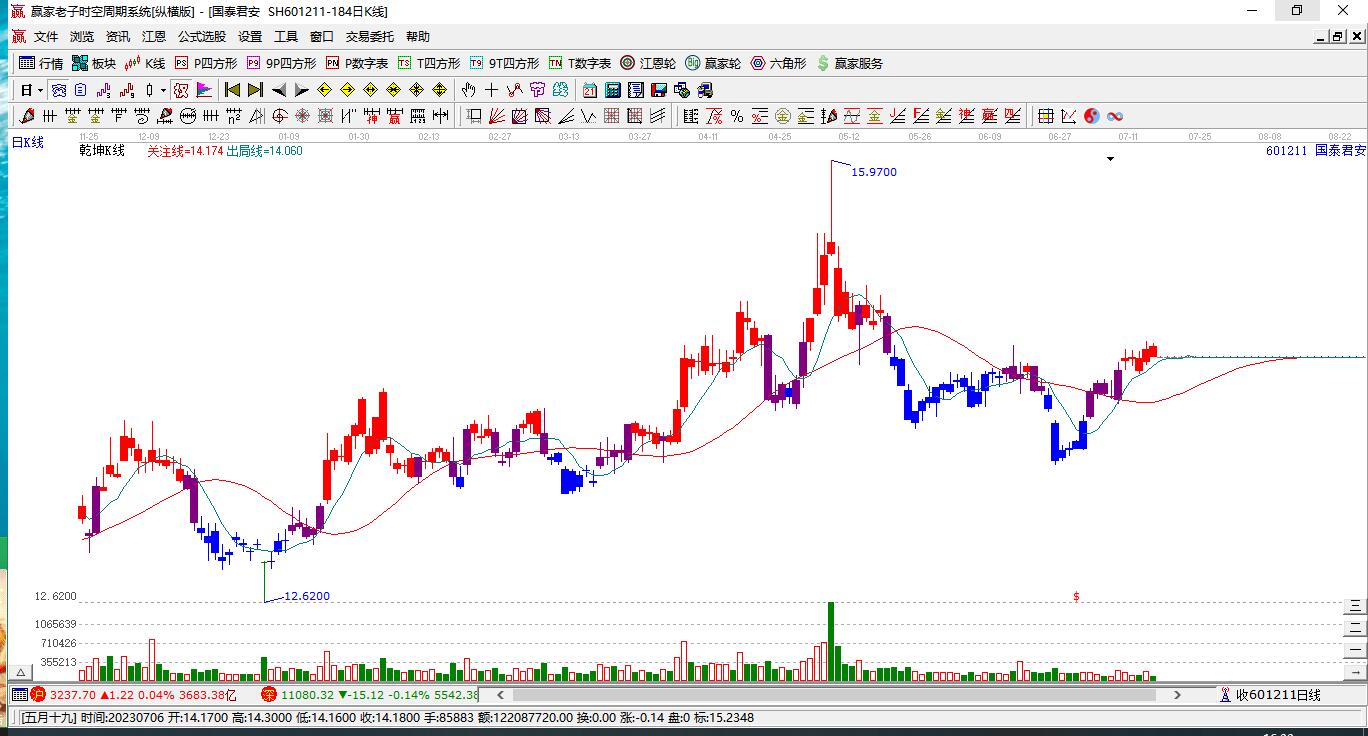The image size is (1368, 736).
Task: Select the hand pan tool
Action: pos(467,90)
